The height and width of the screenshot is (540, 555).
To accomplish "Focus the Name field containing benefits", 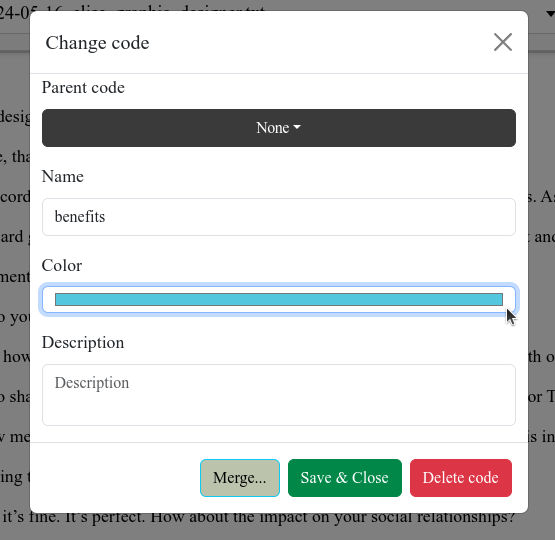I will (279, 217).
